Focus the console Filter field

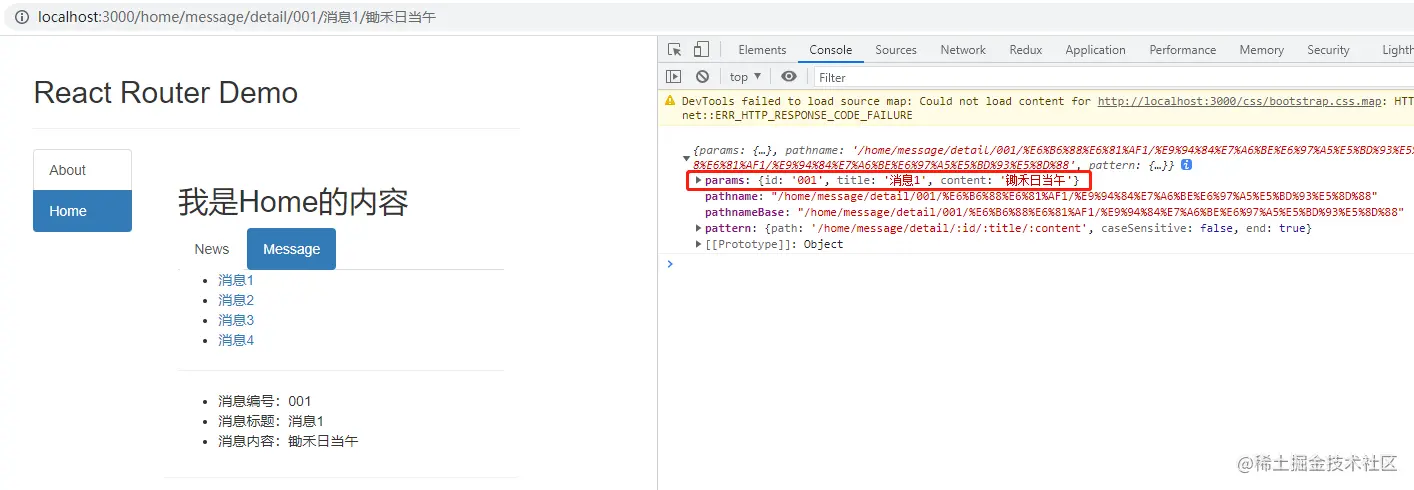(1114, 77)
